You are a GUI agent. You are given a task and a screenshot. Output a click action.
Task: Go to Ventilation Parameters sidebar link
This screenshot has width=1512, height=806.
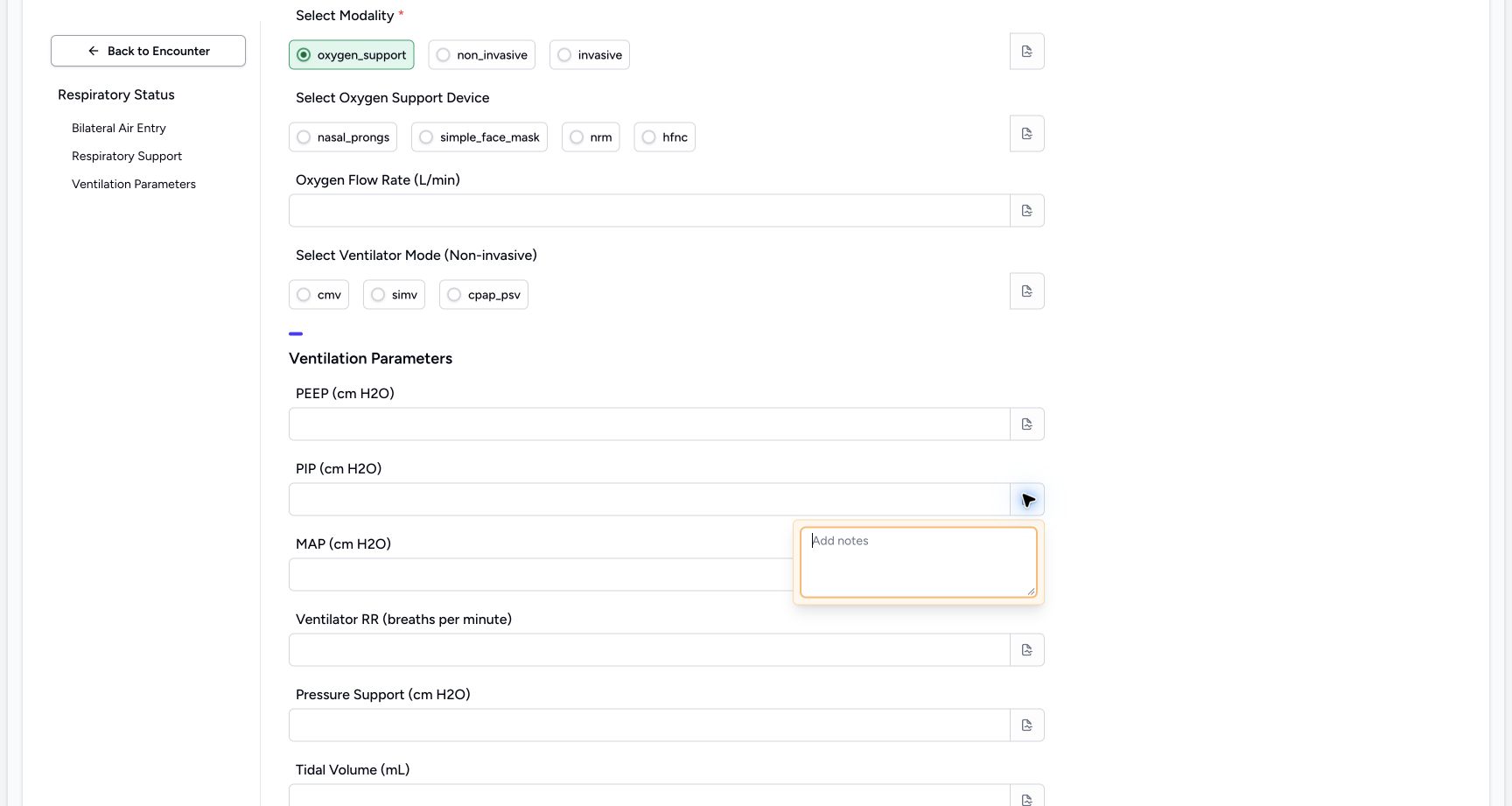coord(134,184)
